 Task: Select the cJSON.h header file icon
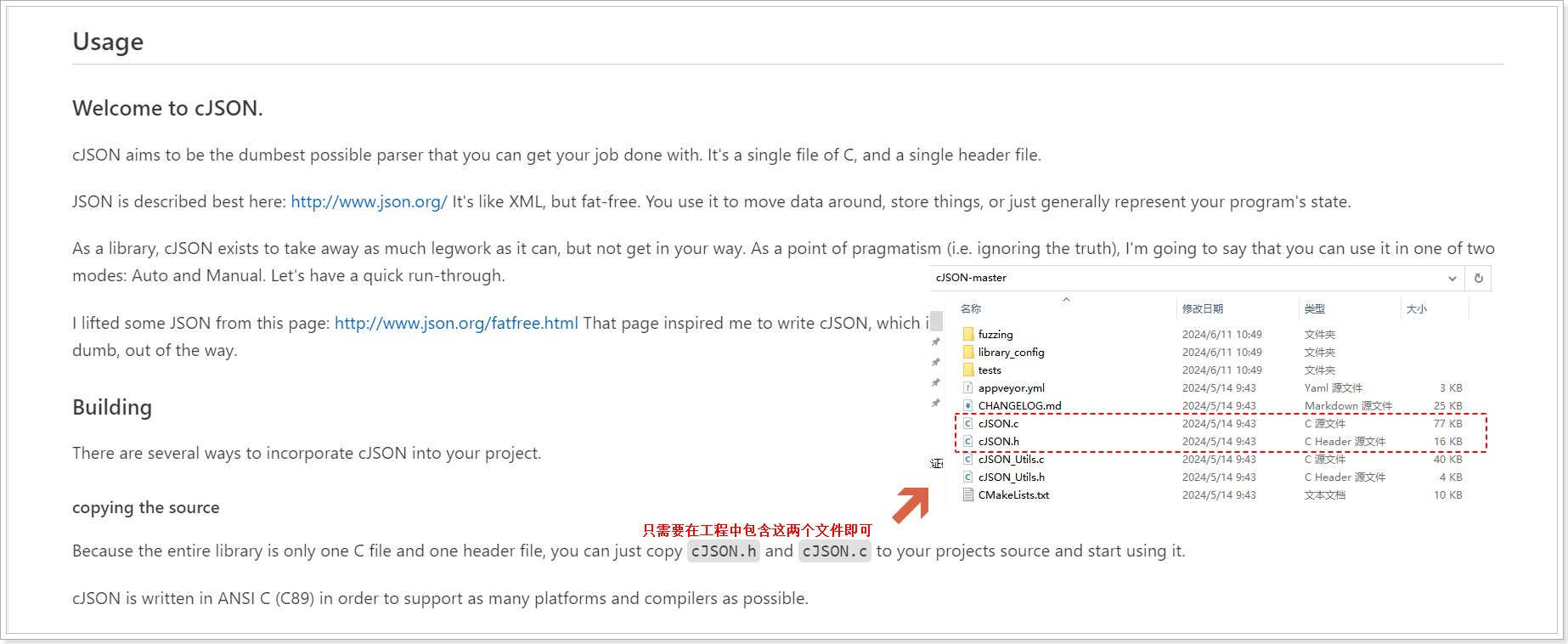click(x=968, y=441)
